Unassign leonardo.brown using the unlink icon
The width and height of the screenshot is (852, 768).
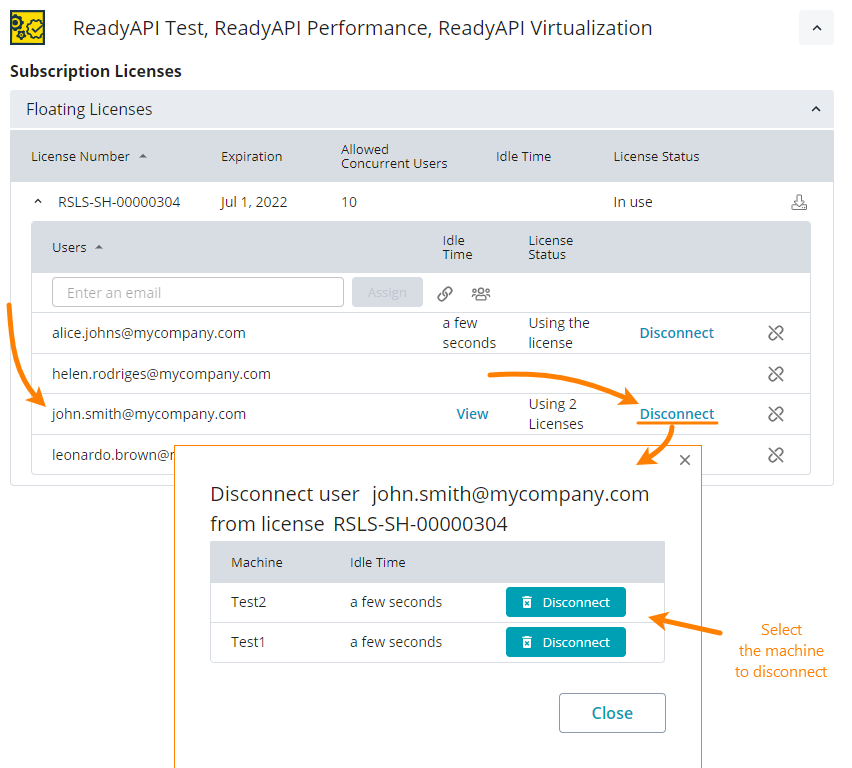click(775, 455)
